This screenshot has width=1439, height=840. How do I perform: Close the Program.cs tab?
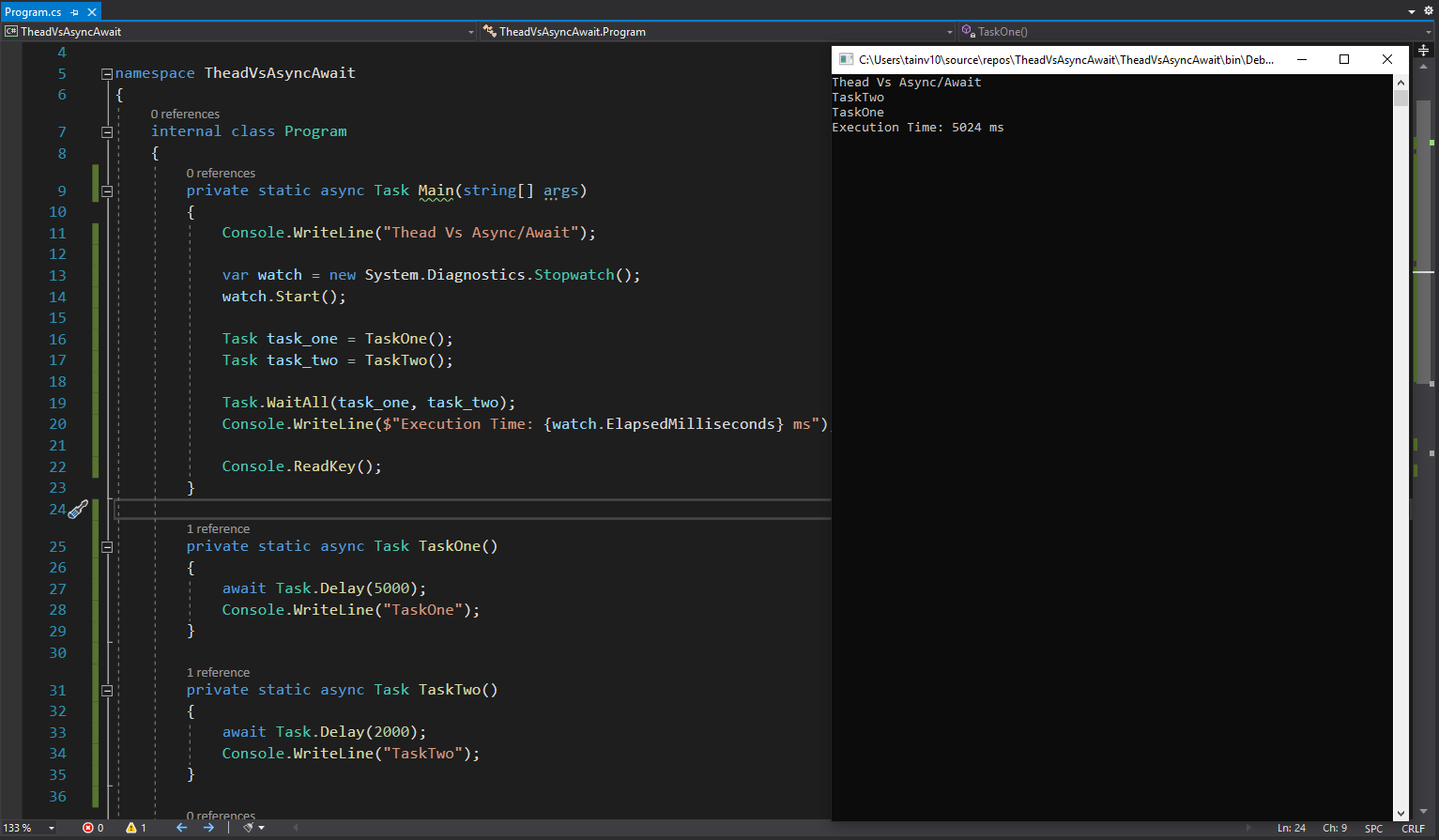92,12
